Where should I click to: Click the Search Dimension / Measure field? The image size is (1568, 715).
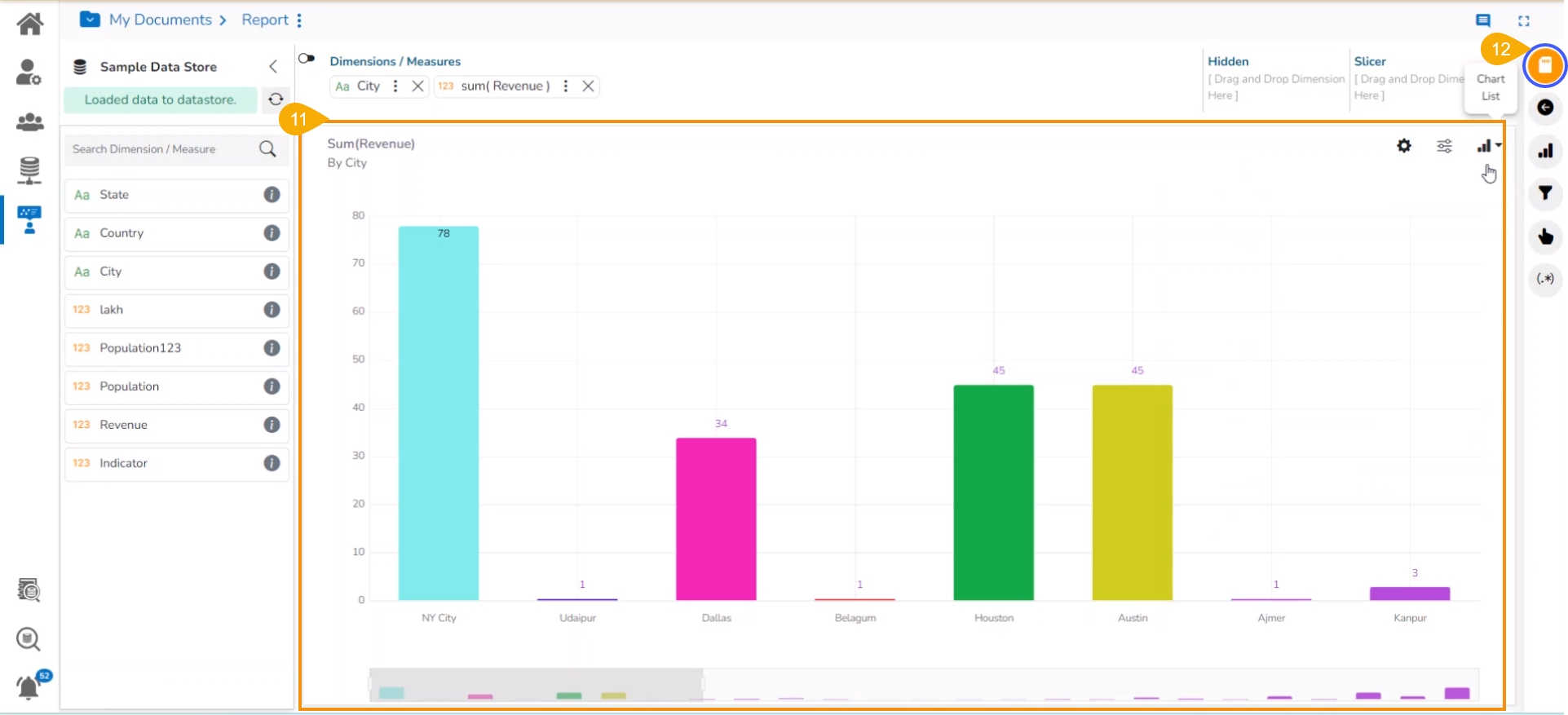click(163, 149)
